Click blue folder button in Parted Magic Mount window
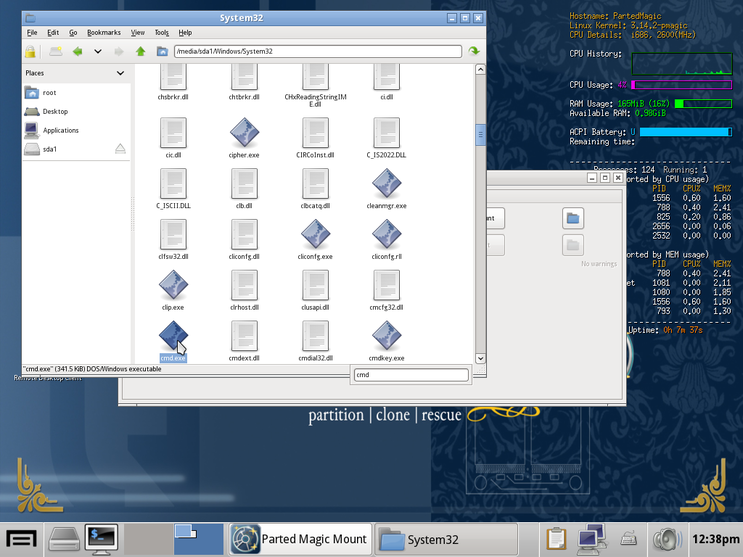This screenshot has width=743, height=557. pos(572,218)
